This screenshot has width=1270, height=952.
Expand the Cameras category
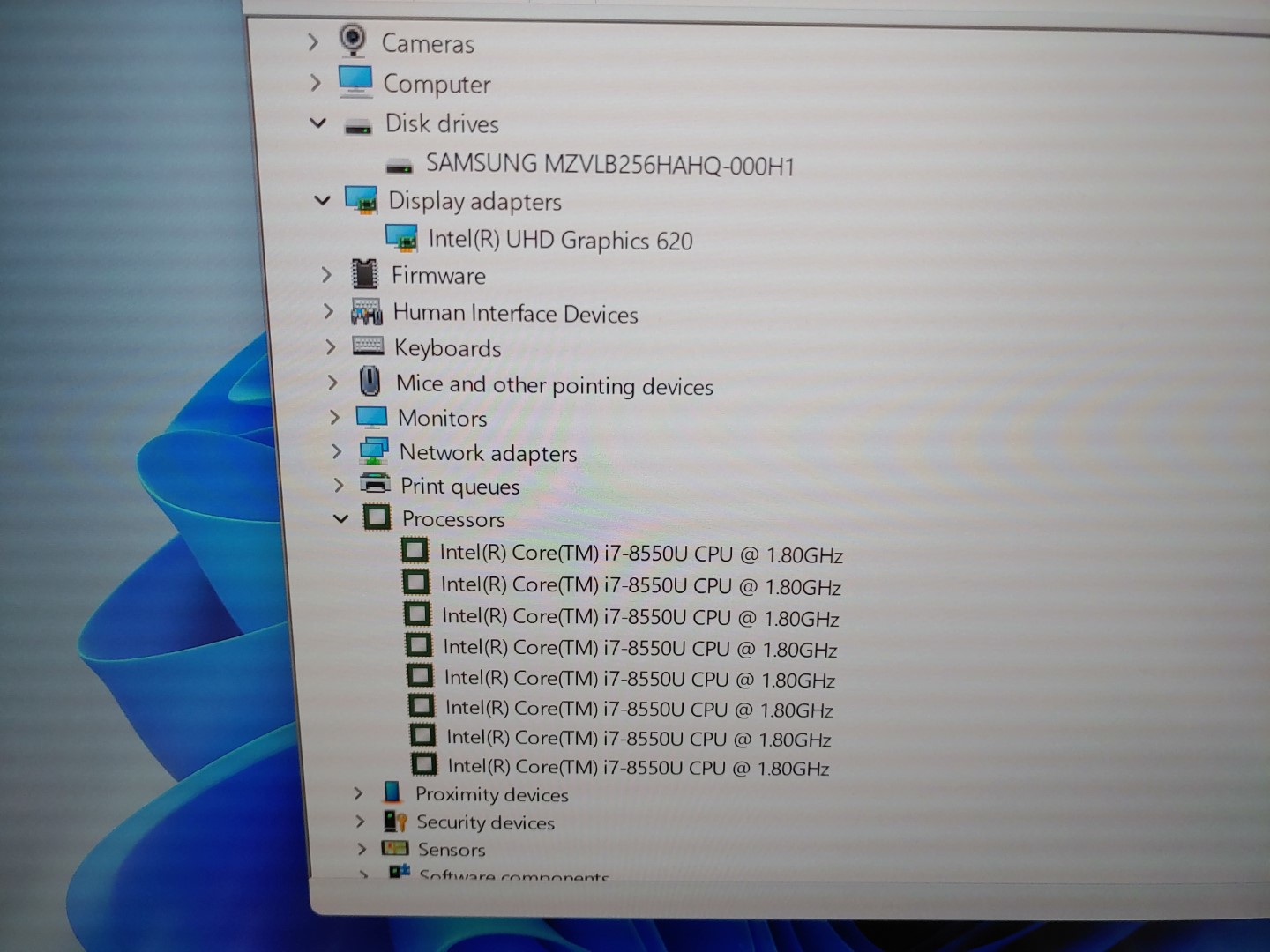pyautogui.click(x=312, y=41)
